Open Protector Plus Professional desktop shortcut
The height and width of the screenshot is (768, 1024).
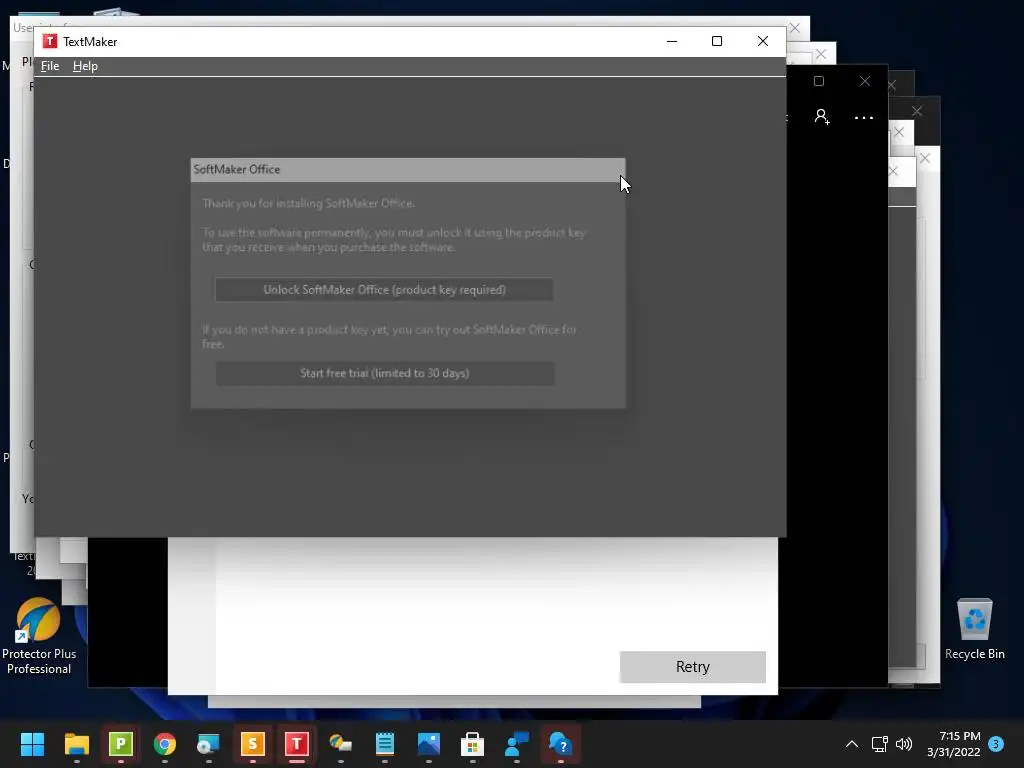click(x=39, y=636)
